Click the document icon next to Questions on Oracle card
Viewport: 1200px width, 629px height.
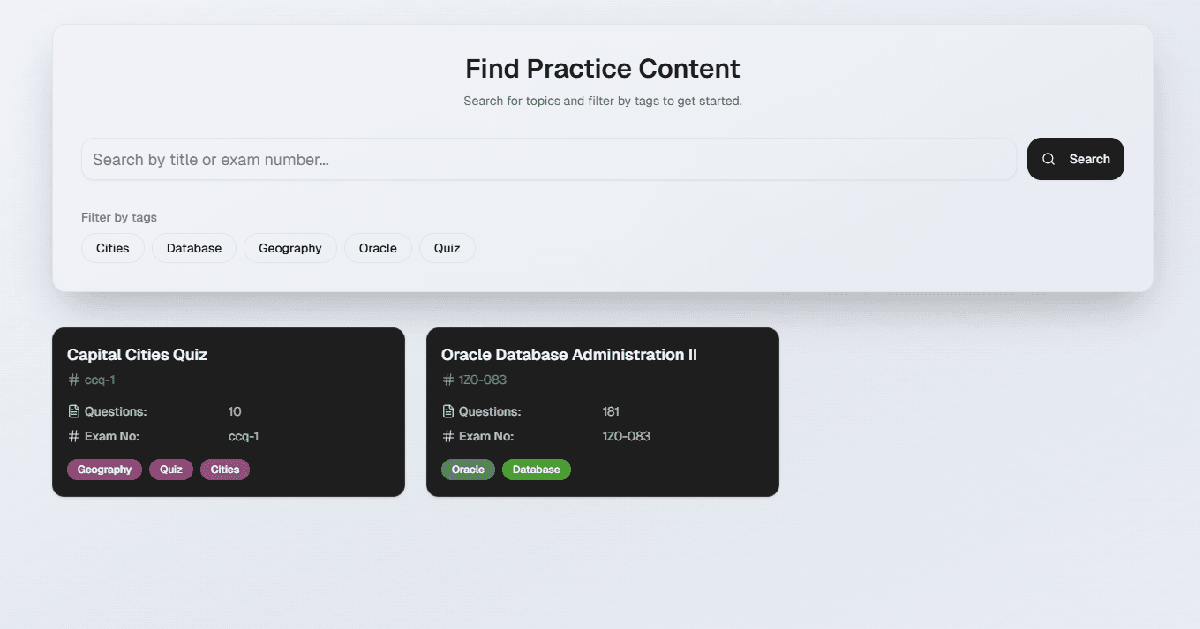(x=448, y=410)
